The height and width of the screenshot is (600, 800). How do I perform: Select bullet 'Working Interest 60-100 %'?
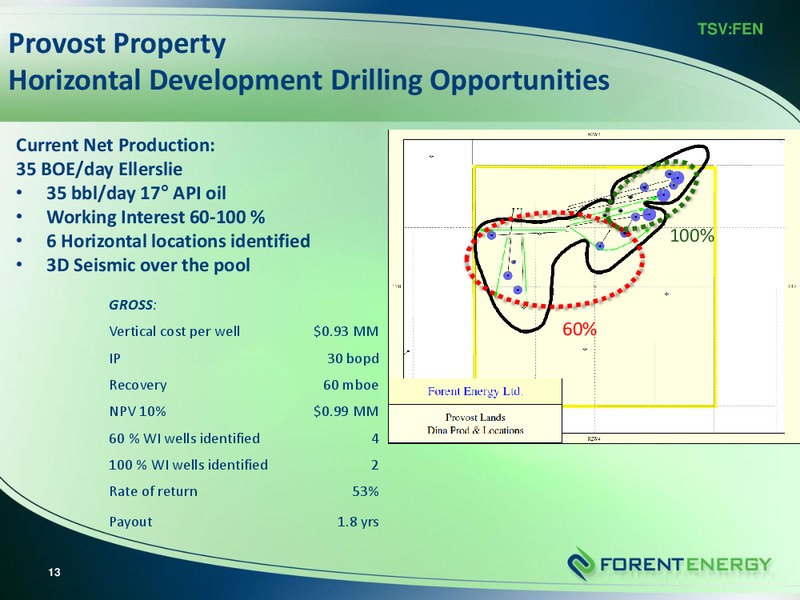(x=156, y=217)
